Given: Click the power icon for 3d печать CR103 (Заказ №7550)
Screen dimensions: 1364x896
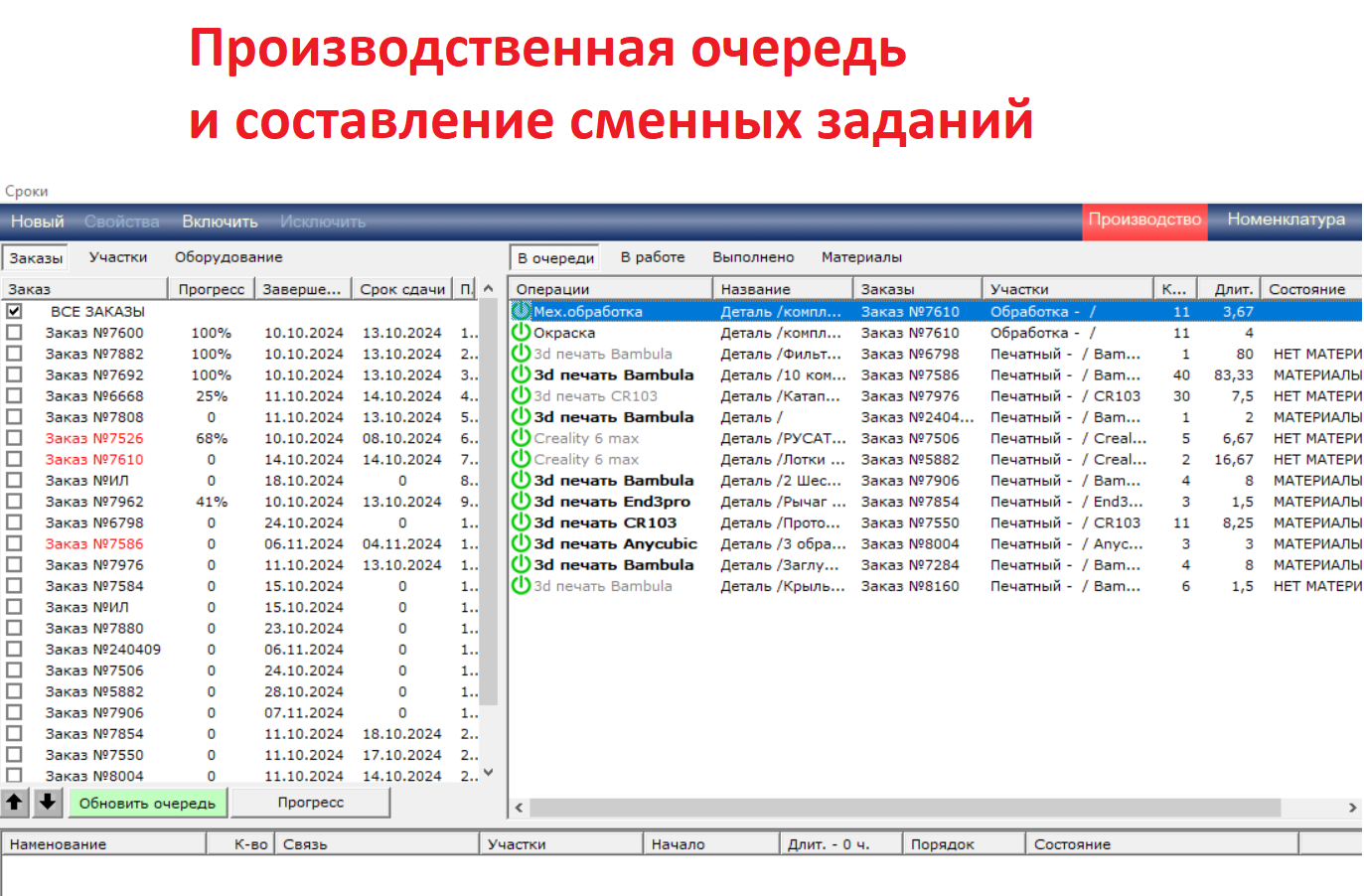Looking at the screenshot, I should tap(521, 522).
